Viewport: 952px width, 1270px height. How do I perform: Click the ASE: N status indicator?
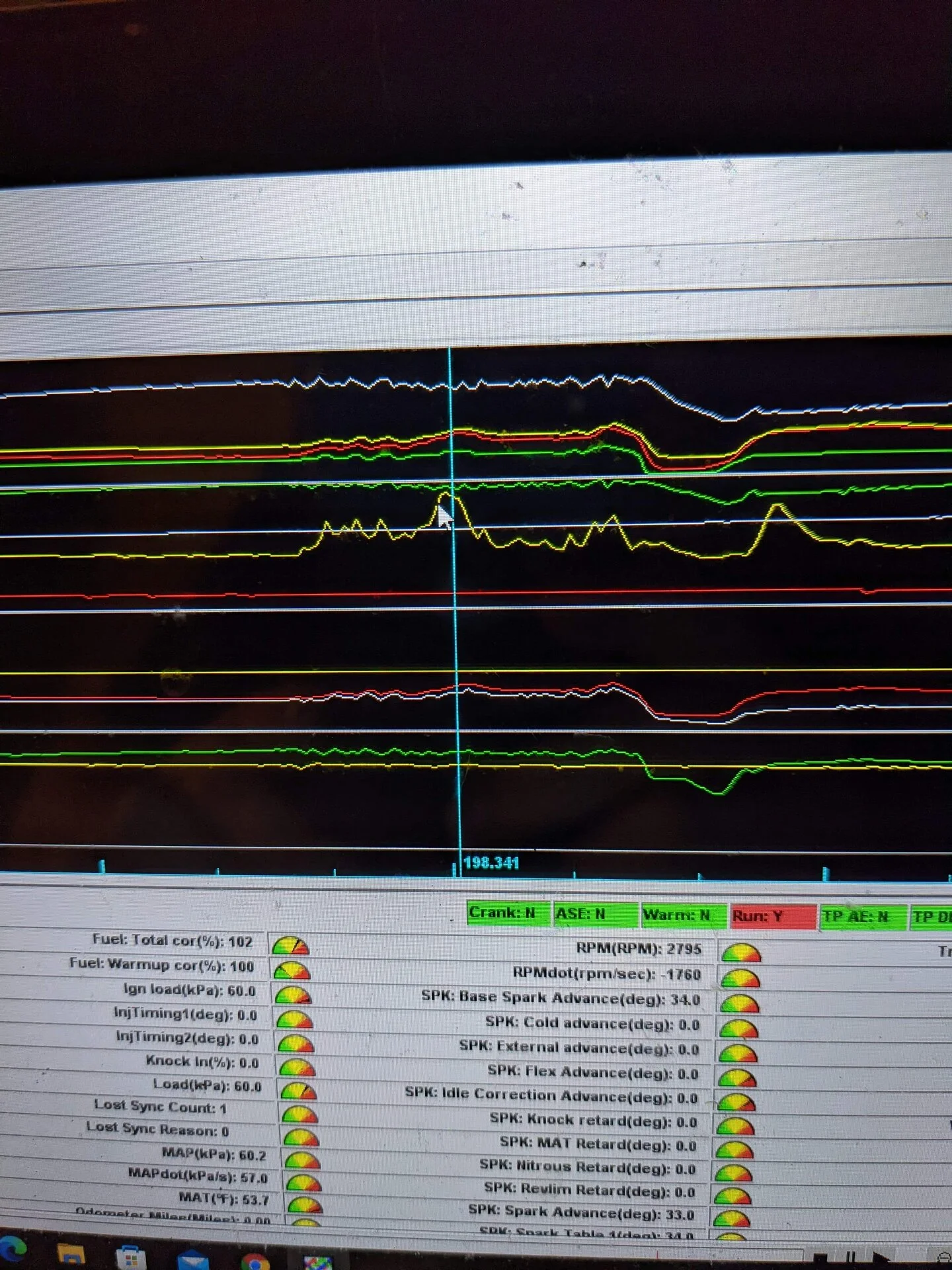[x=595, y=914]
